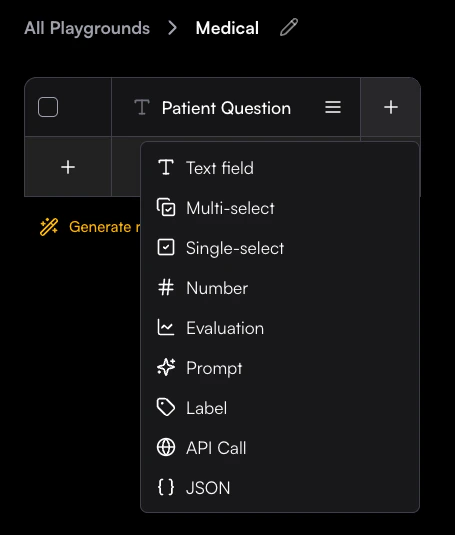
Task: Pick the Multi-select option label
Action: [x=231, y=208]
